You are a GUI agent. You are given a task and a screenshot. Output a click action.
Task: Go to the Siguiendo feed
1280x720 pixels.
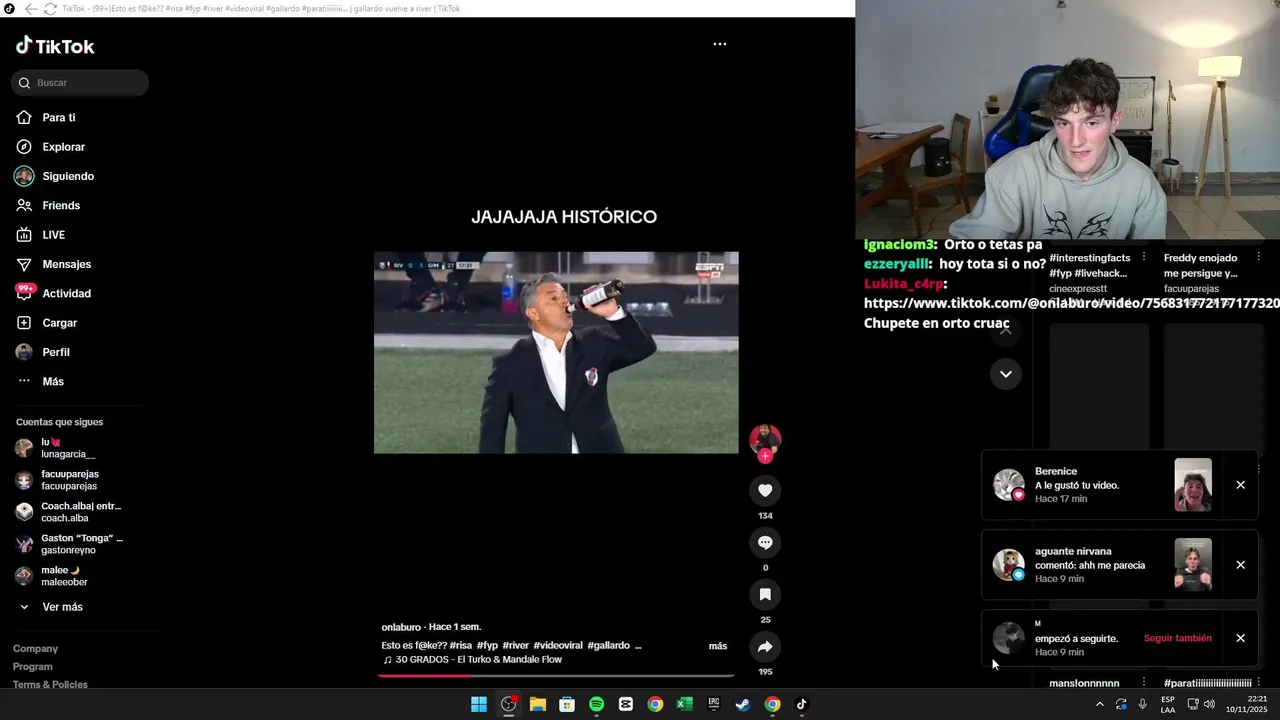click(x=68, y=176)
